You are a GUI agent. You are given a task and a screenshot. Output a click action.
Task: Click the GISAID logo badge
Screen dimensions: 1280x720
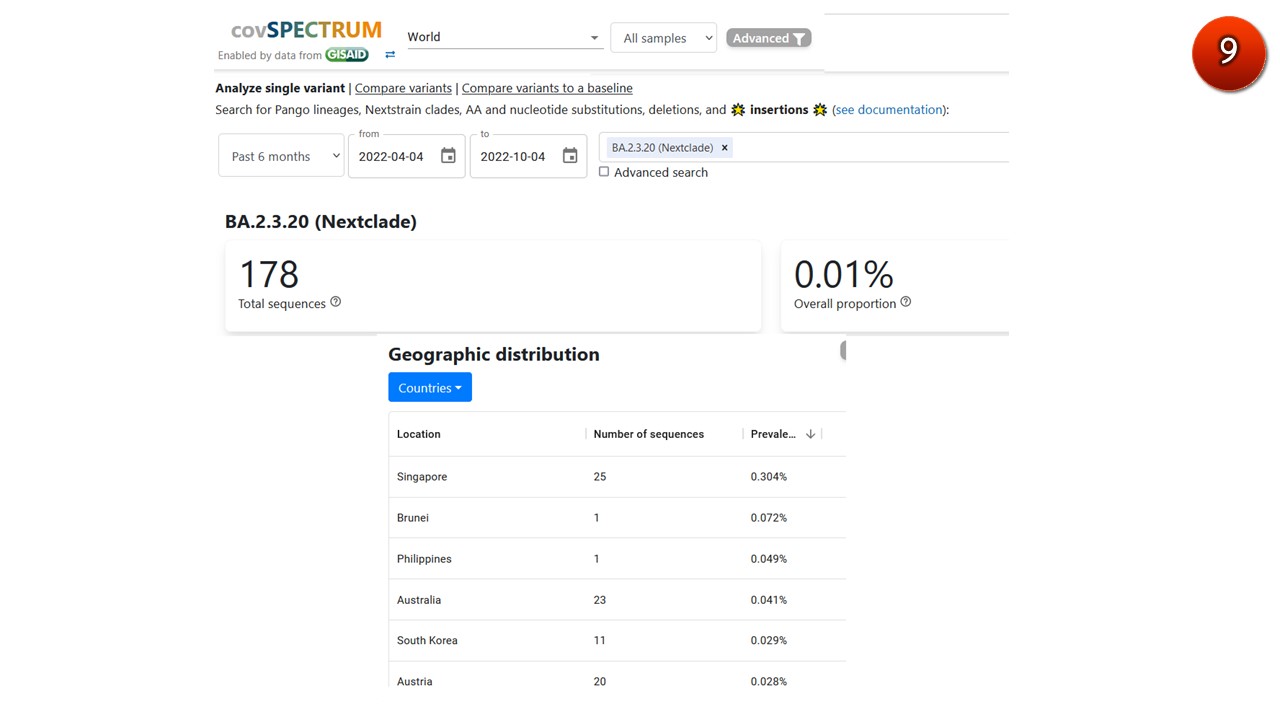(x=346, y=55)
